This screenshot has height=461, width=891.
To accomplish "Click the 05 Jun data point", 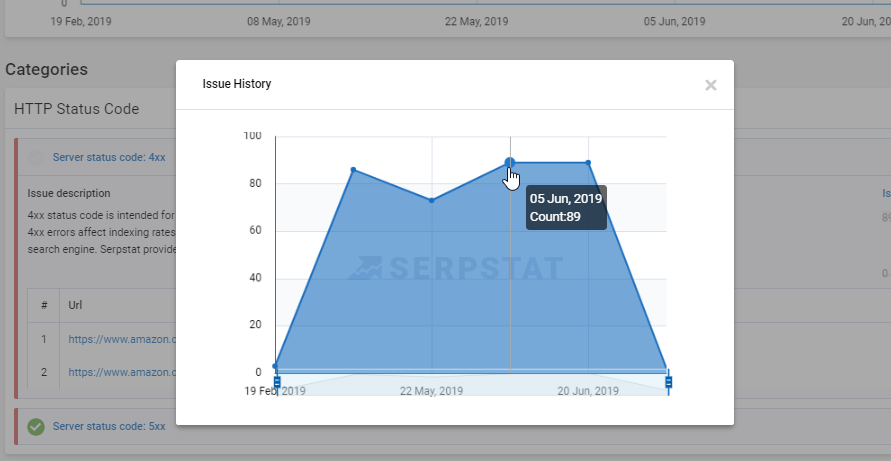I will click(510, 163).
